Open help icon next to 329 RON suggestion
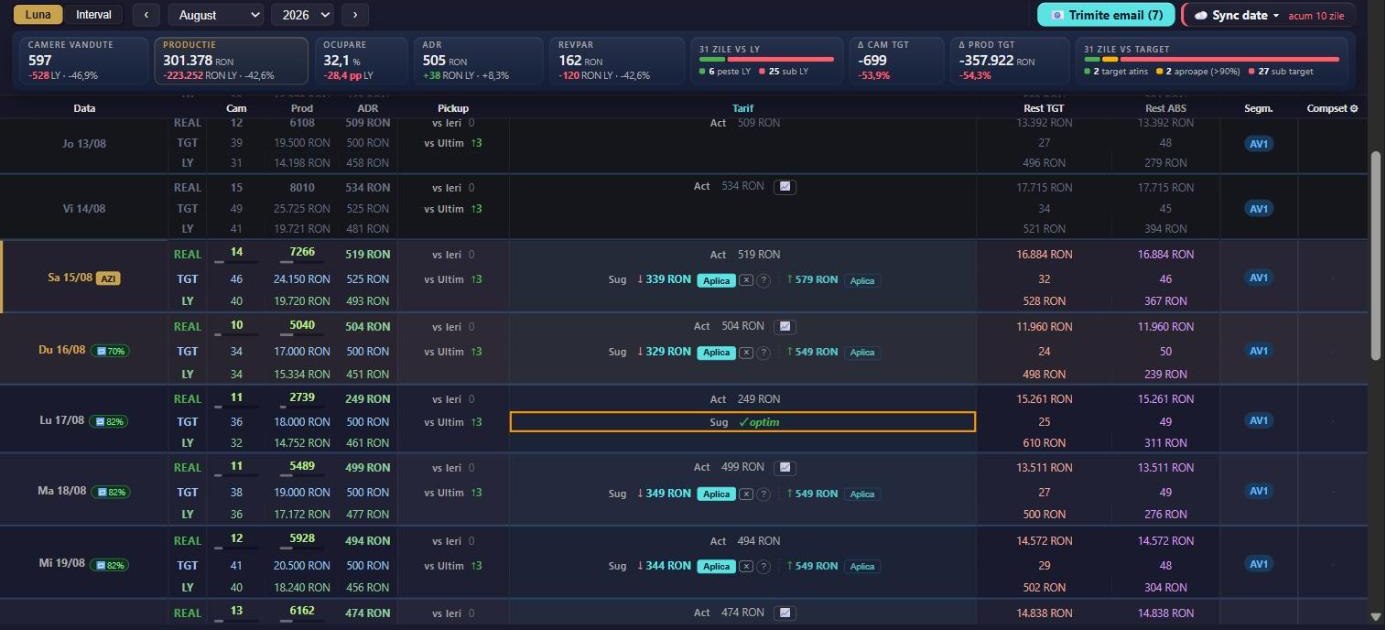The image size is (1385, 630). (763, 353)
